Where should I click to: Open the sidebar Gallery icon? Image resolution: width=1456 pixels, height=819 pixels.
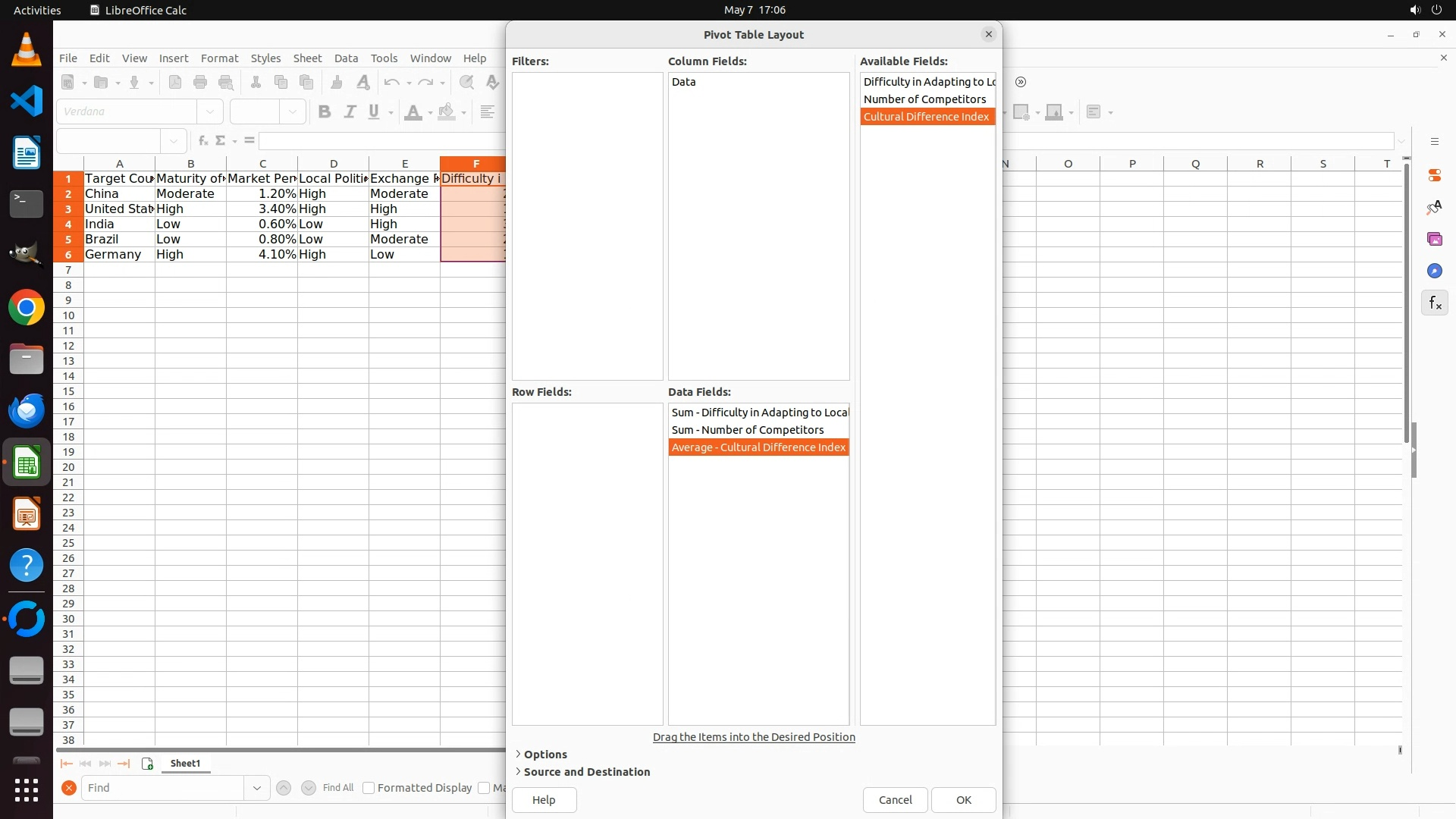[x=1435, y=240]
